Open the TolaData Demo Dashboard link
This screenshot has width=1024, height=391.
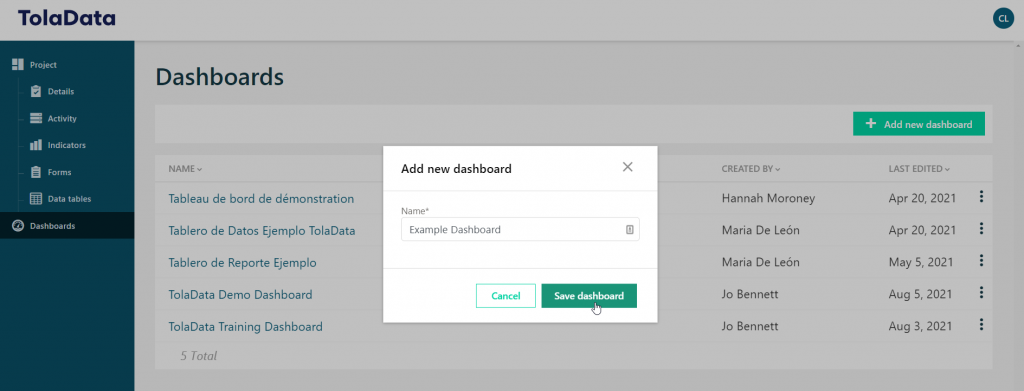click(240, 294)
